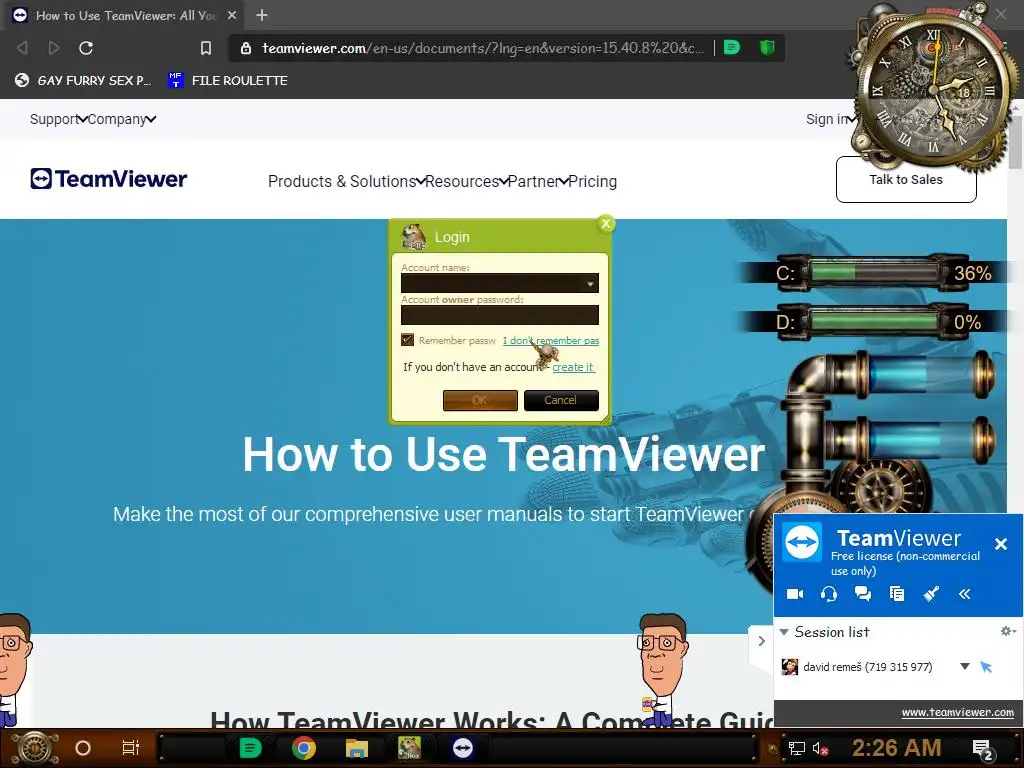Screen dimensions: 1024x768
Task: Toggle Remember password checkbox
Action: click(x=408, y=340)
